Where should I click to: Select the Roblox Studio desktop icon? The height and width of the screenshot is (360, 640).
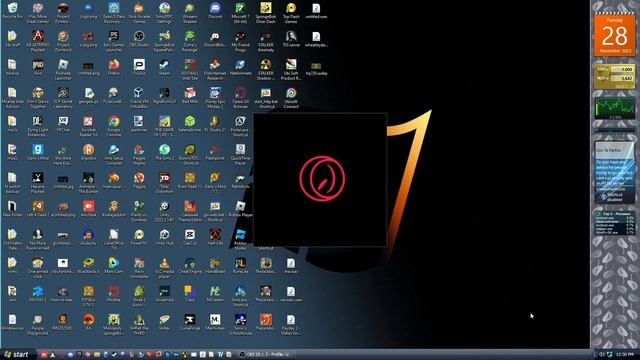pos(240,239)
